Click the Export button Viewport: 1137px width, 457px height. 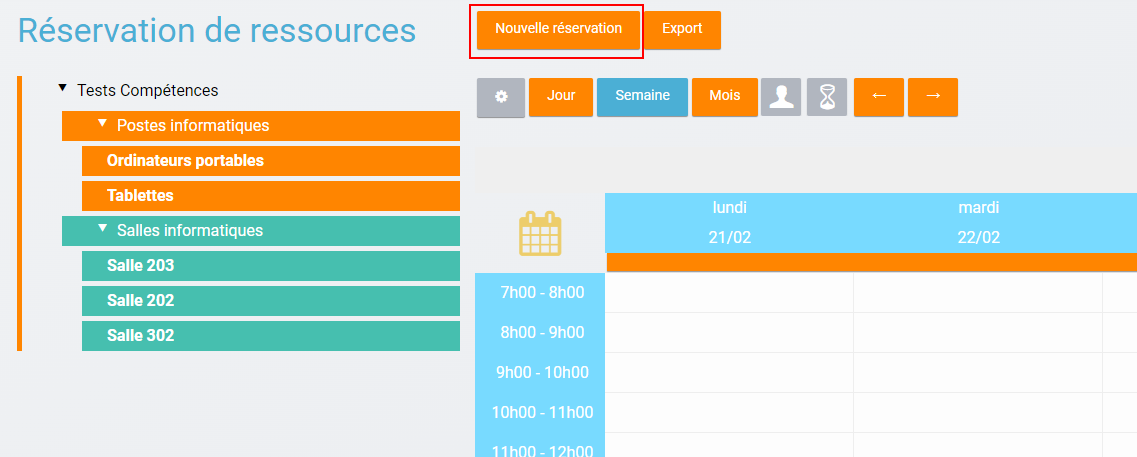coord(682,29)
